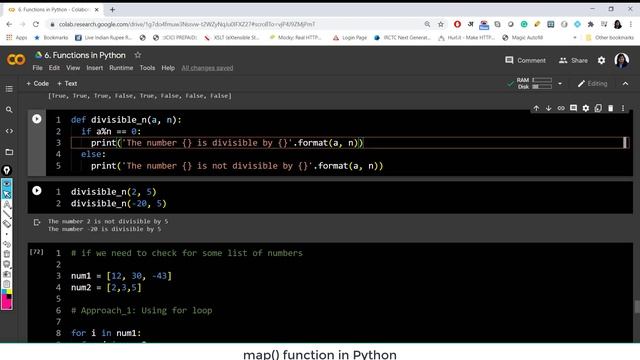Viewport: 640px width, 360px height.
Task: Open Chrome's three-dot menu
Action: 631,24
